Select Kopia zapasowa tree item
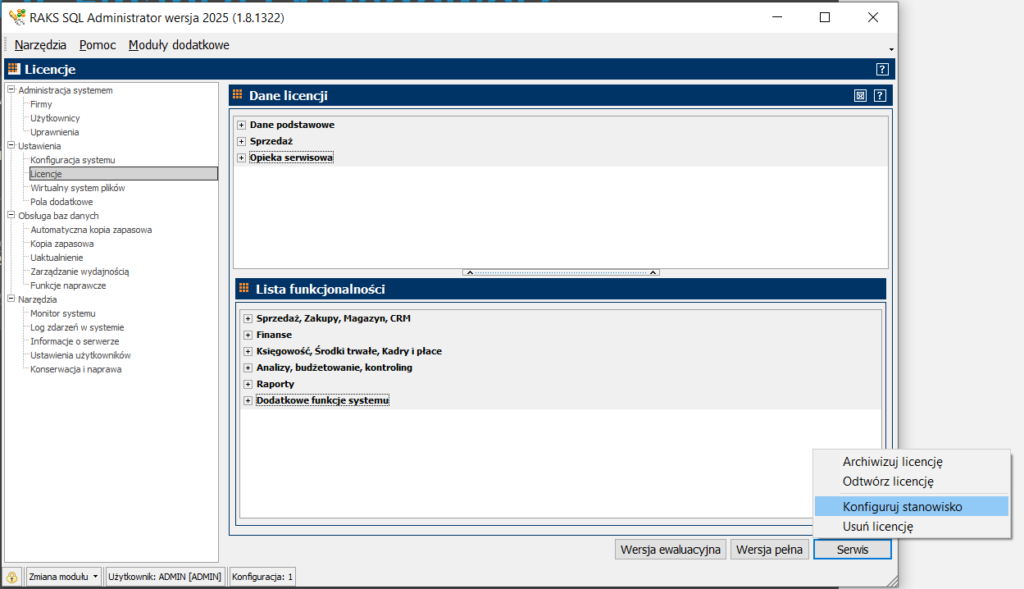 tap(62, 244)
